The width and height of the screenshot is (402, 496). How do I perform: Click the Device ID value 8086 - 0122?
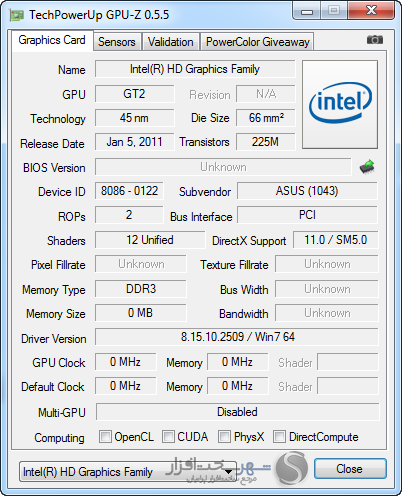click(x=129, y=191)
